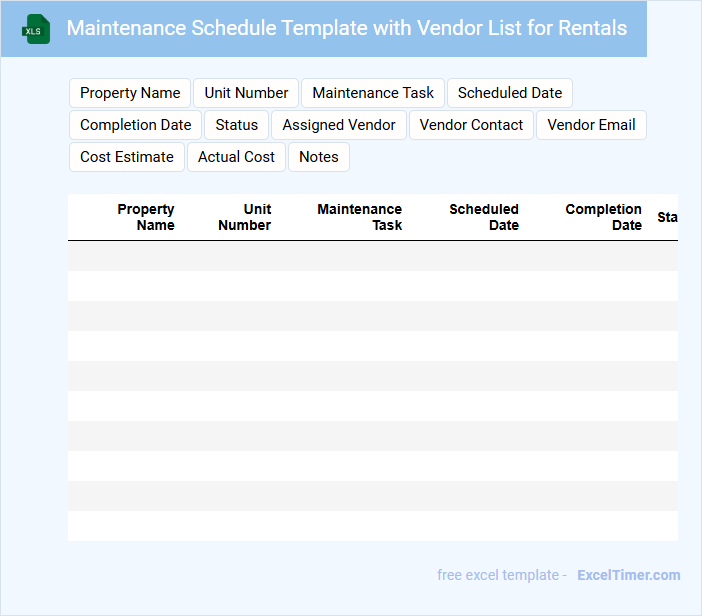Select the Unit Number tag

(x=246, y=93)
